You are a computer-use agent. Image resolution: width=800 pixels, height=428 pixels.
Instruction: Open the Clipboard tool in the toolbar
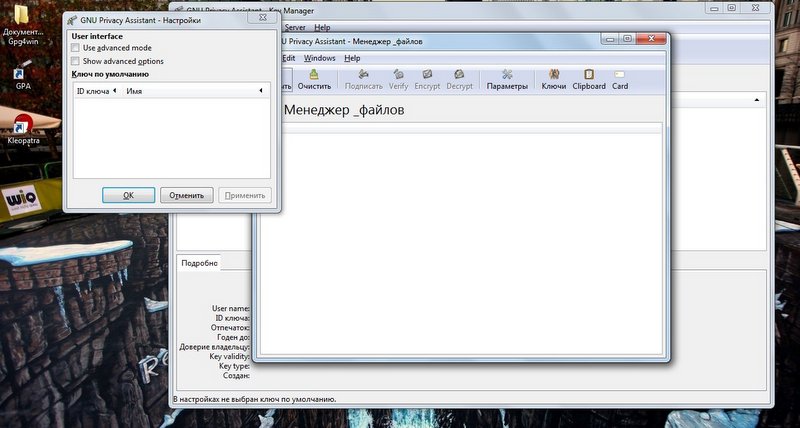point(589,80)
